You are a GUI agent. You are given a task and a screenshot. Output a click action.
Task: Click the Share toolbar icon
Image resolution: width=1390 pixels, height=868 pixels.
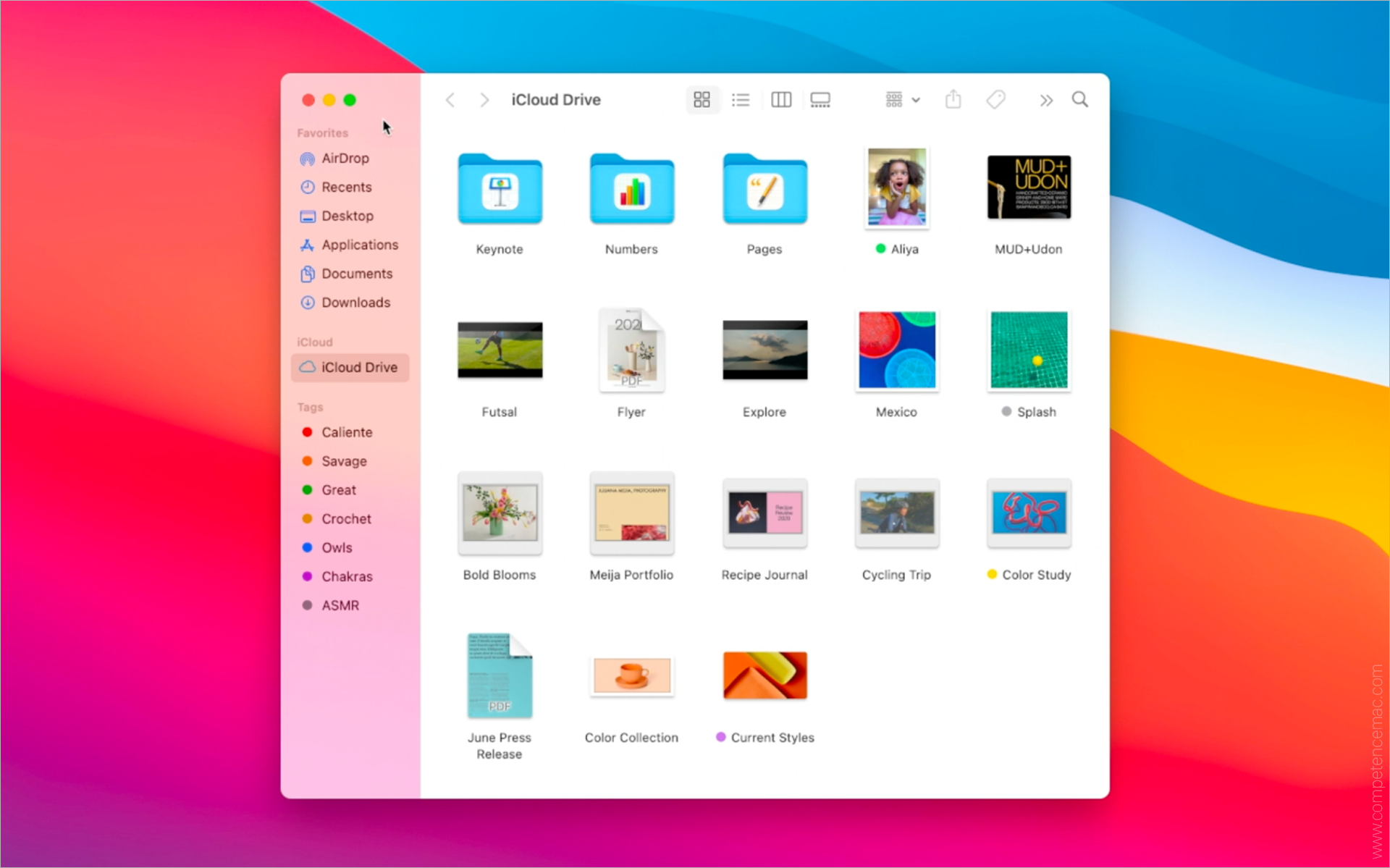coord(953,99)
